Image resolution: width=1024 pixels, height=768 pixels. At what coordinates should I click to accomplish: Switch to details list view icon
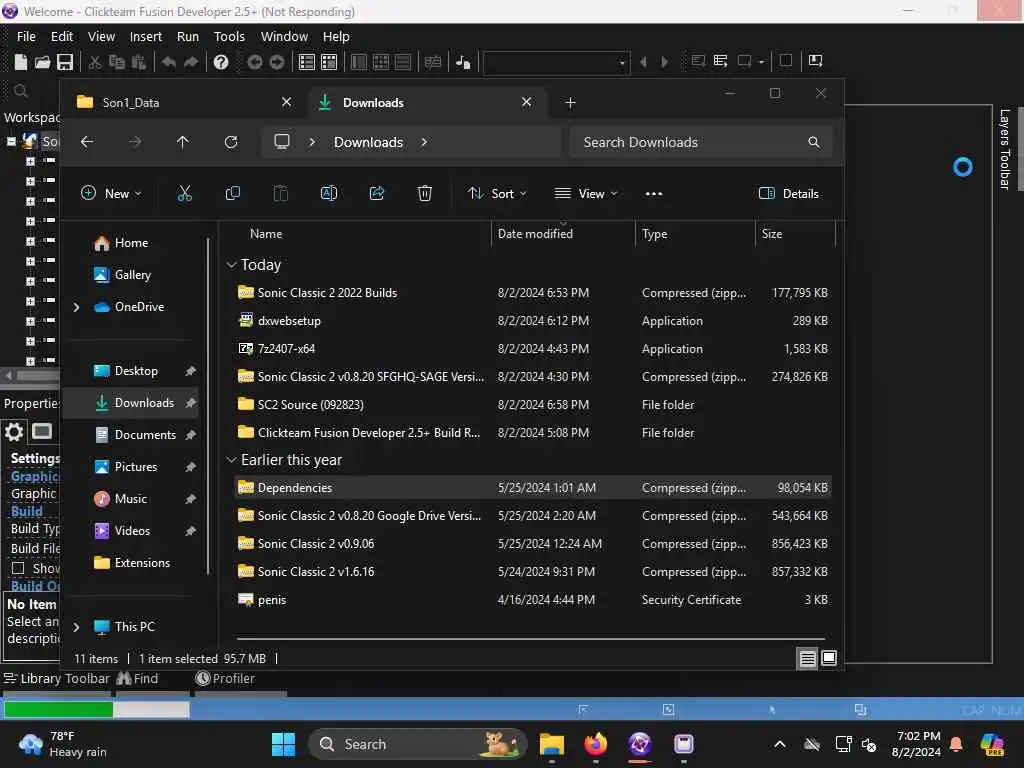(807, 658)
